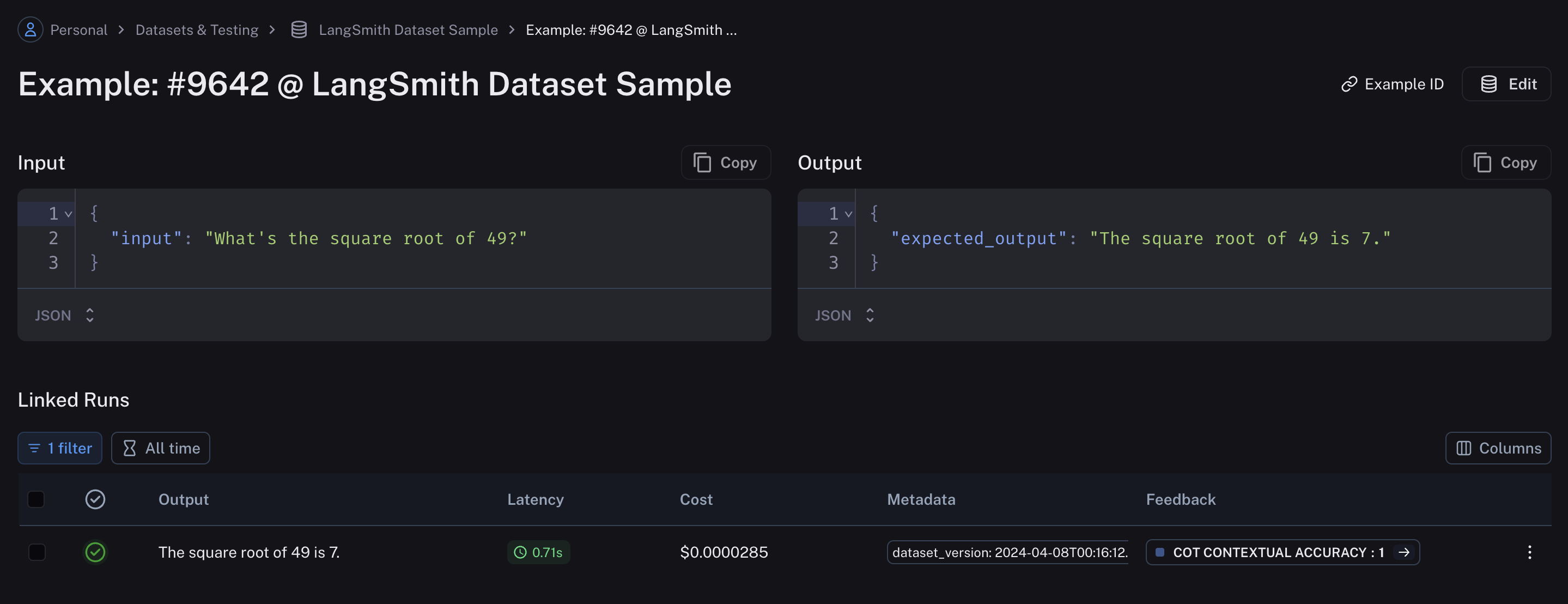Open LangSmith Dataset Sample breadcrumb
This screenshot has height=604, width=1568.
[x=408, y=30]
